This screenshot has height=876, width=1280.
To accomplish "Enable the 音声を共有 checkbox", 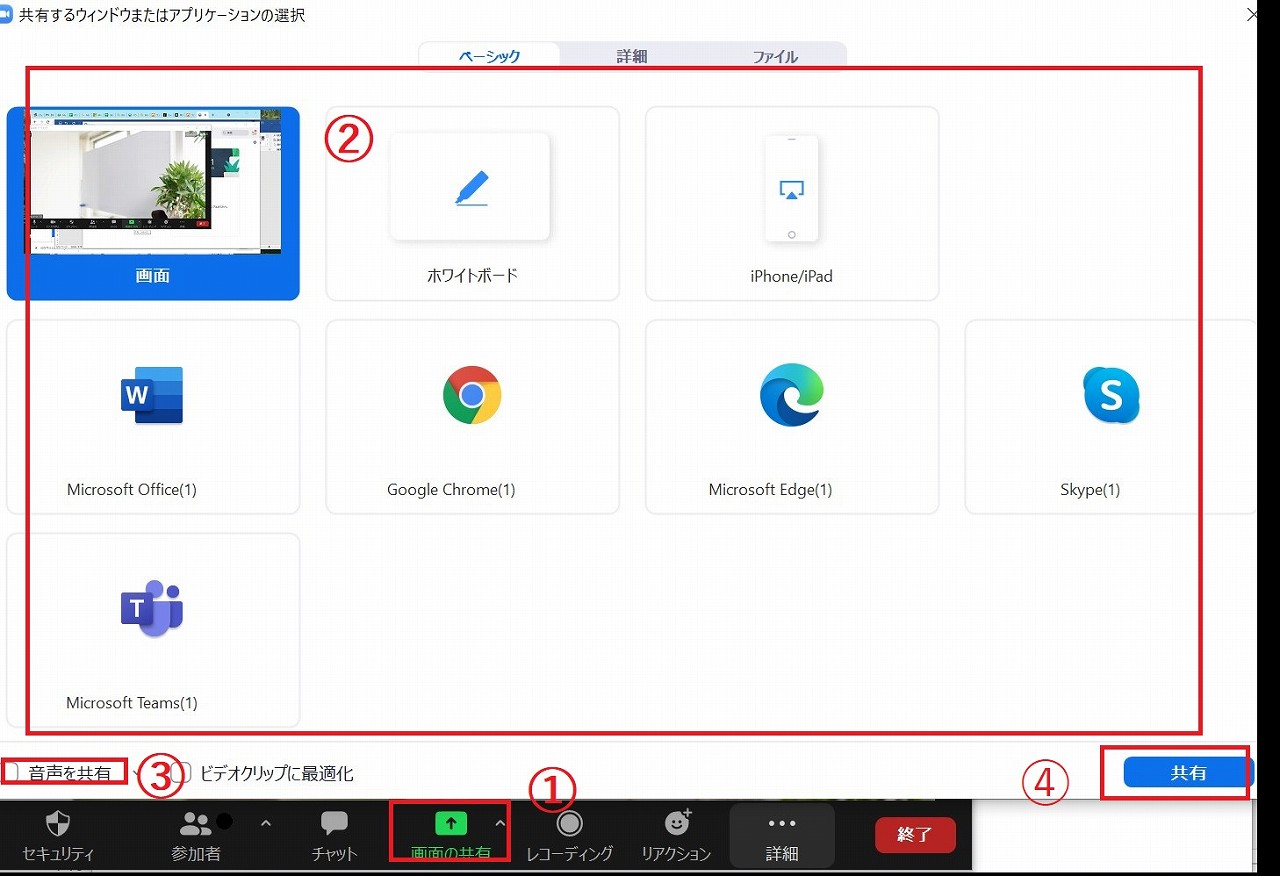I will coord(11,772).
